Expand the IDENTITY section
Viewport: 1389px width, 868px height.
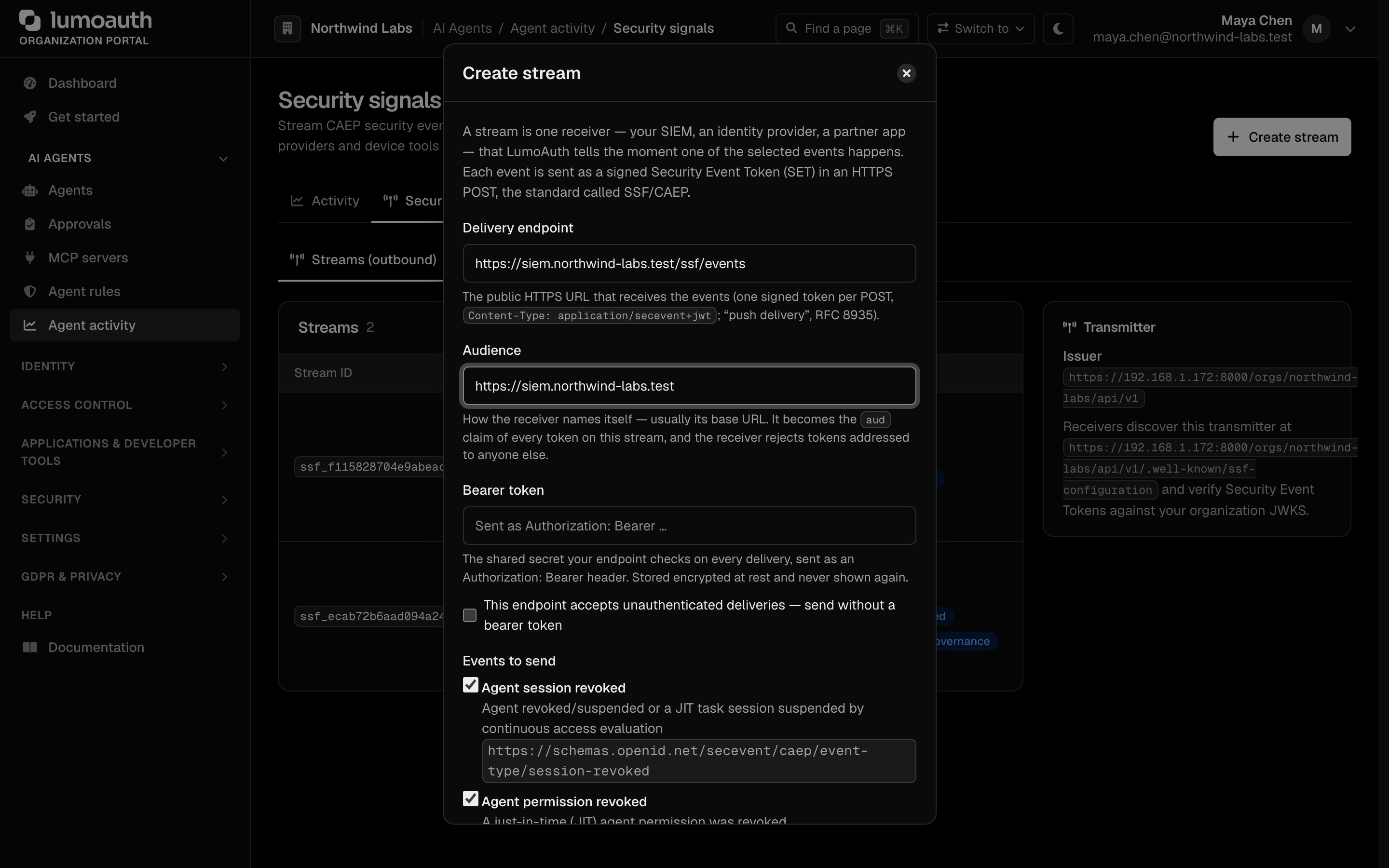pyautogui.click(x=124, y=366)
